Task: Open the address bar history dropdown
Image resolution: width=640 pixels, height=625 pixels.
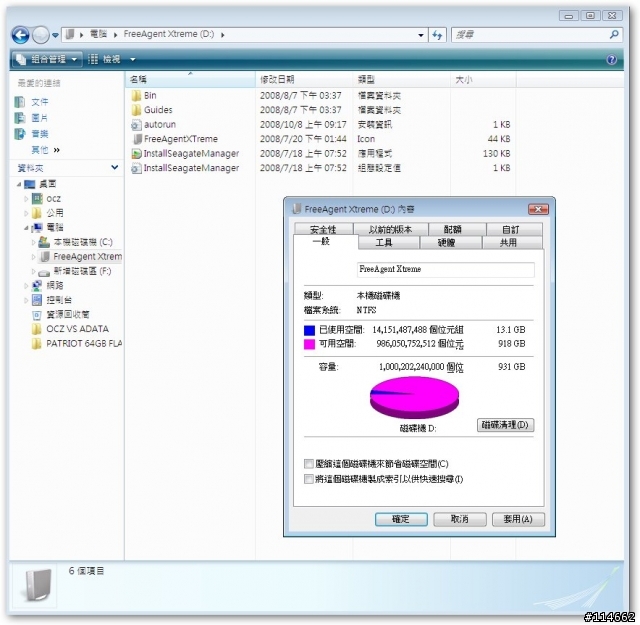Action: point(421,35)
